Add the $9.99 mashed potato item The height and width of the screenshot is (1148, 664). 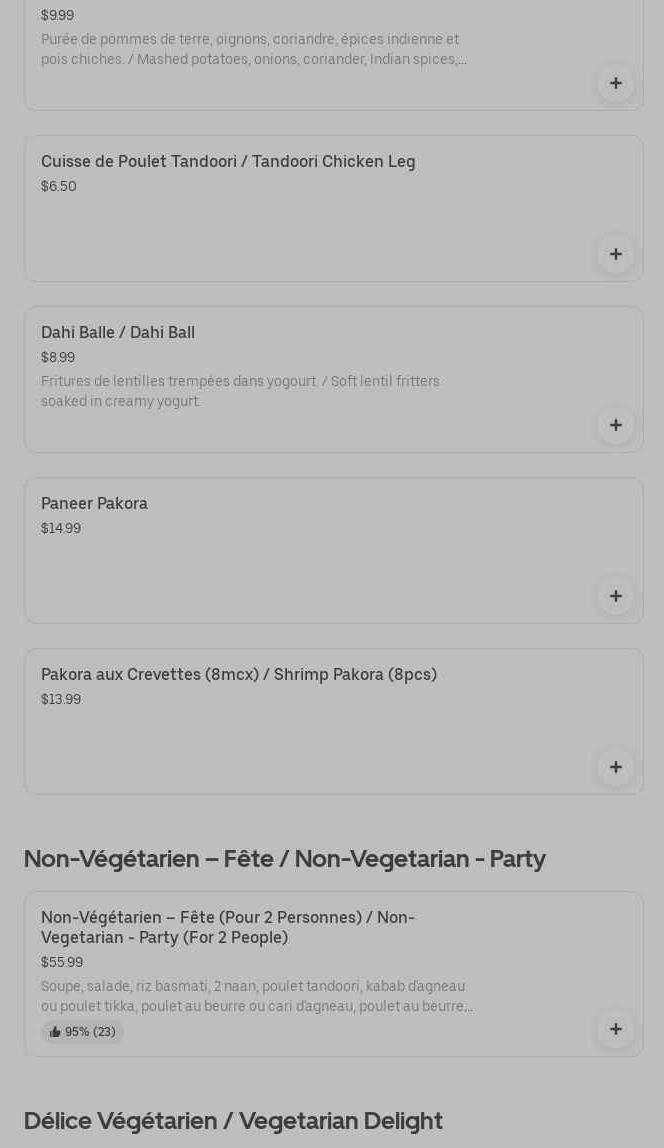pos(615,83)
